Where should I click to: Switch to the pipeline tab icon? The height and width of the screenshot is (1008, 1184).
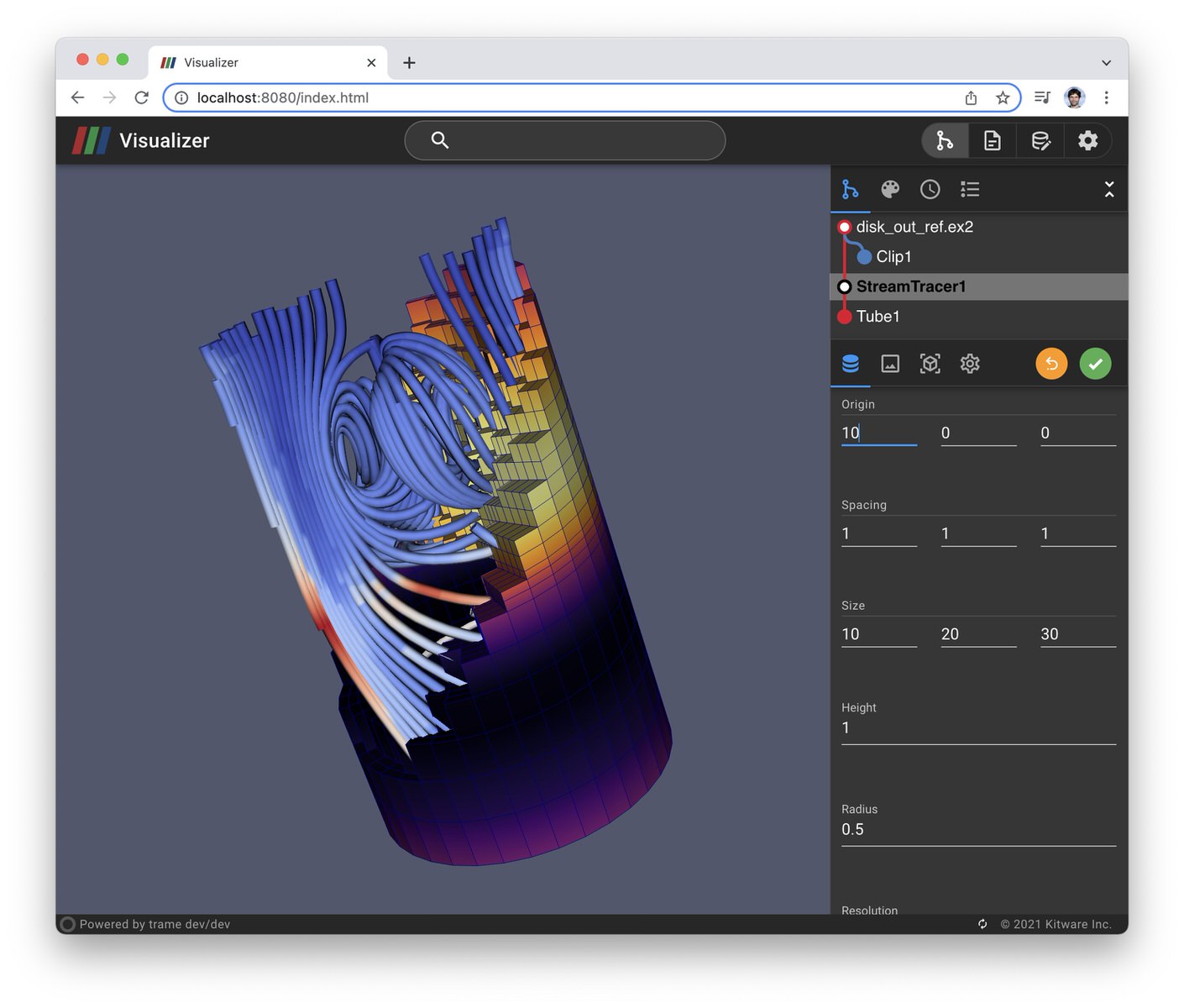point(851,189)
